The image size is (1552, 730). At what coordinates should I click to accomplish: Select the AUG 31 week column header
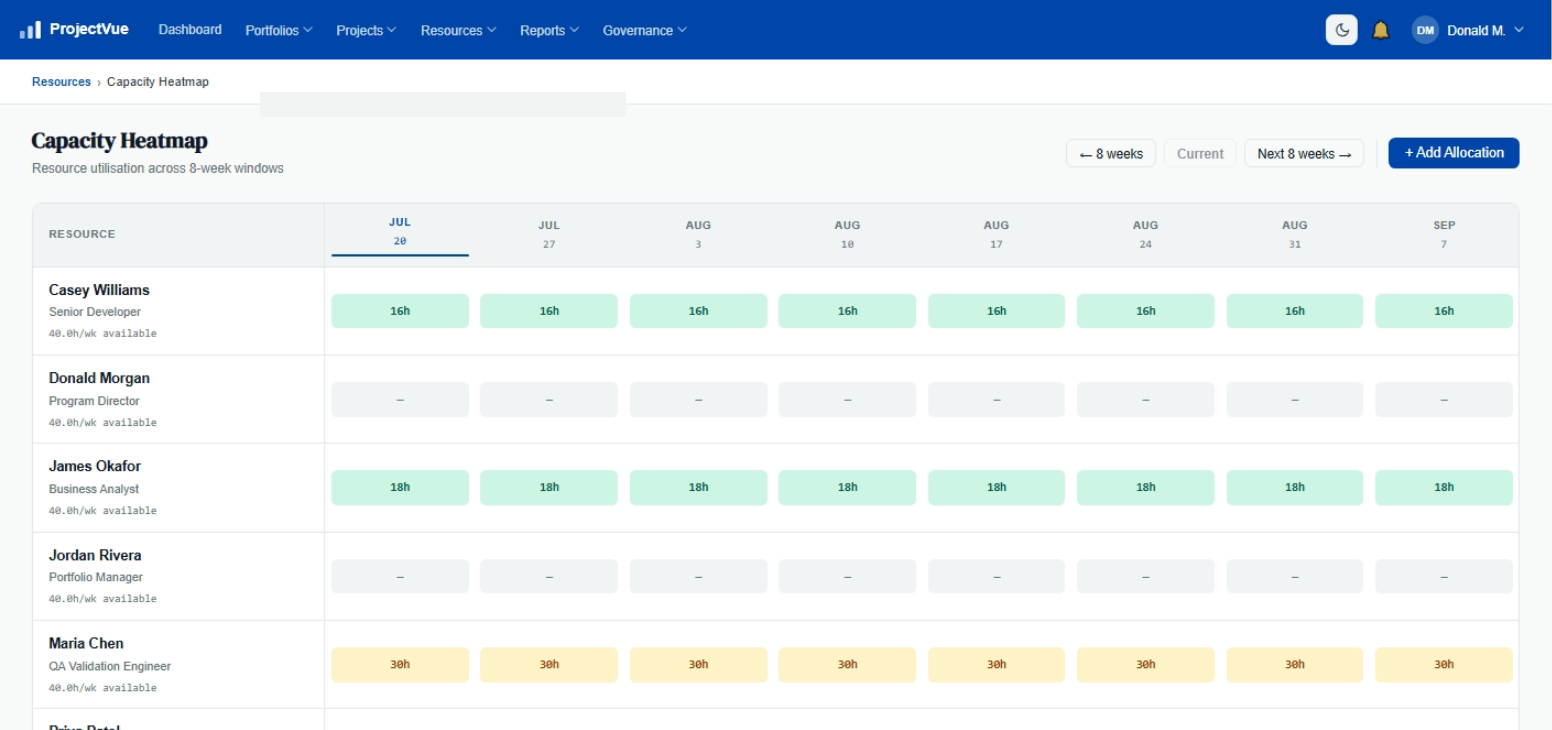coord(1295,234)
